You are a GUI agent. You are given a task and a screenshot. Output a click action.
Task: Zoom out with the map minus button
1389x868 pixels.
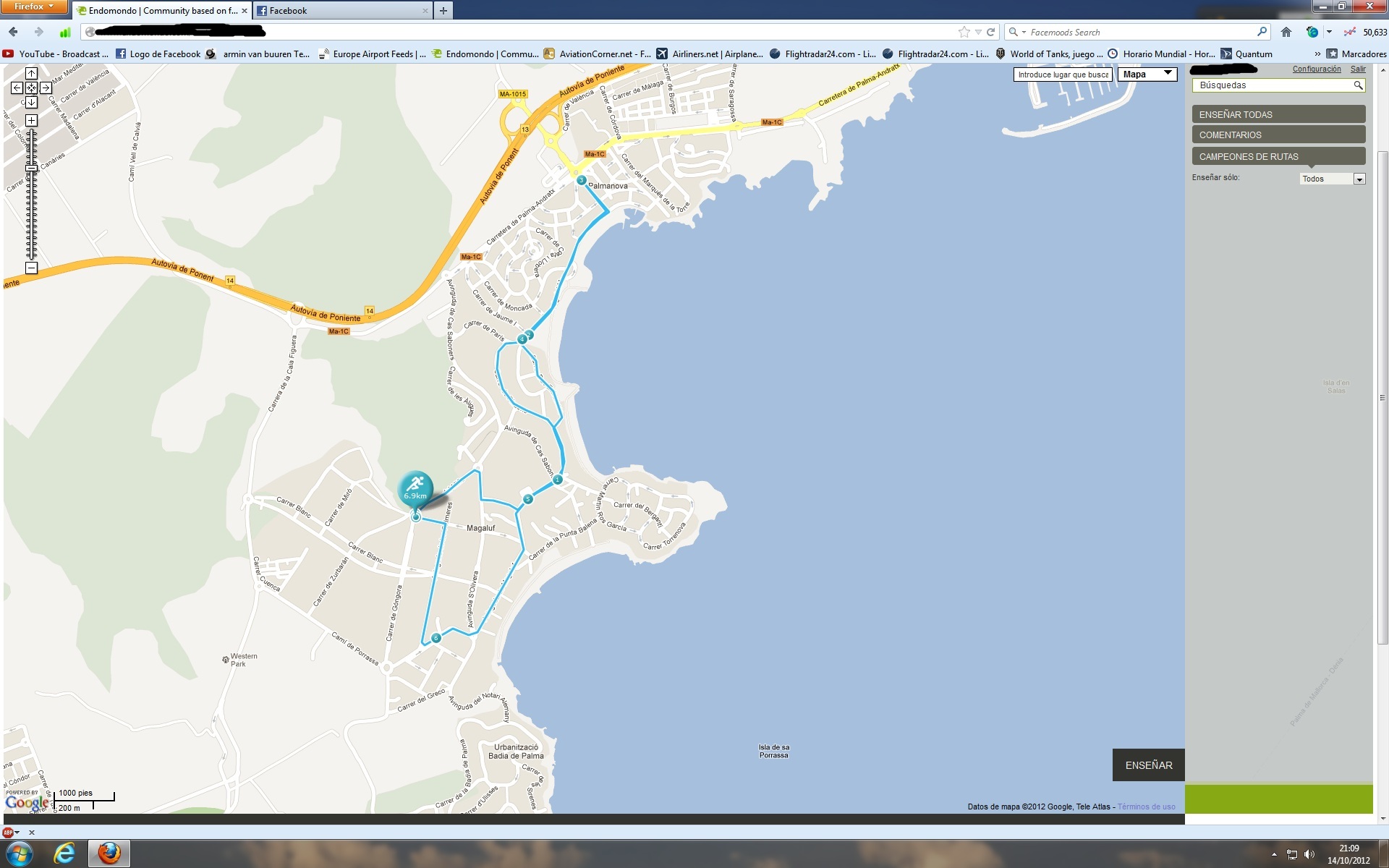pos(31,268)
